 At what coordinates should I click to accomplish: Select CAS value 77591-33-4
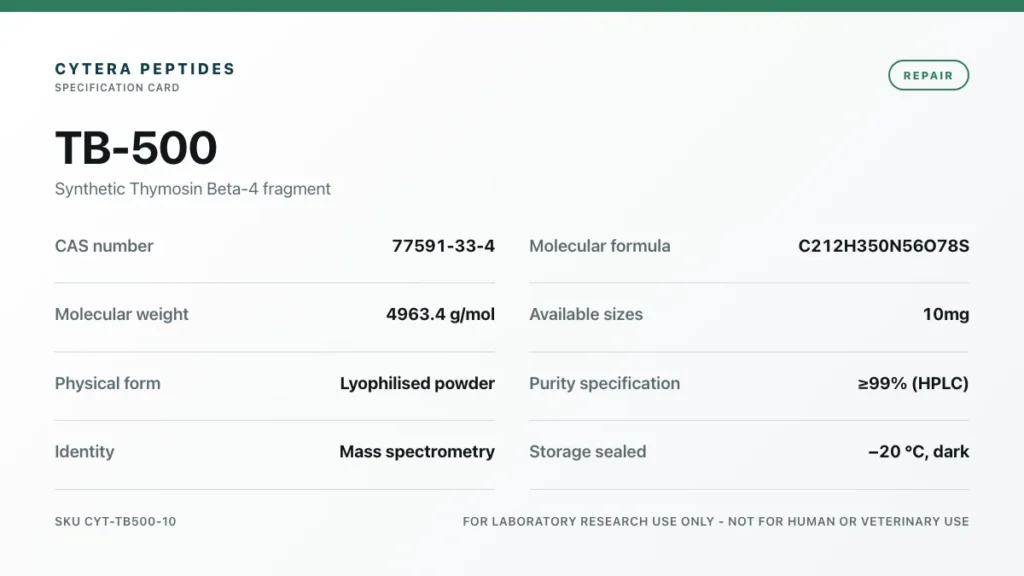coord(443,246)
